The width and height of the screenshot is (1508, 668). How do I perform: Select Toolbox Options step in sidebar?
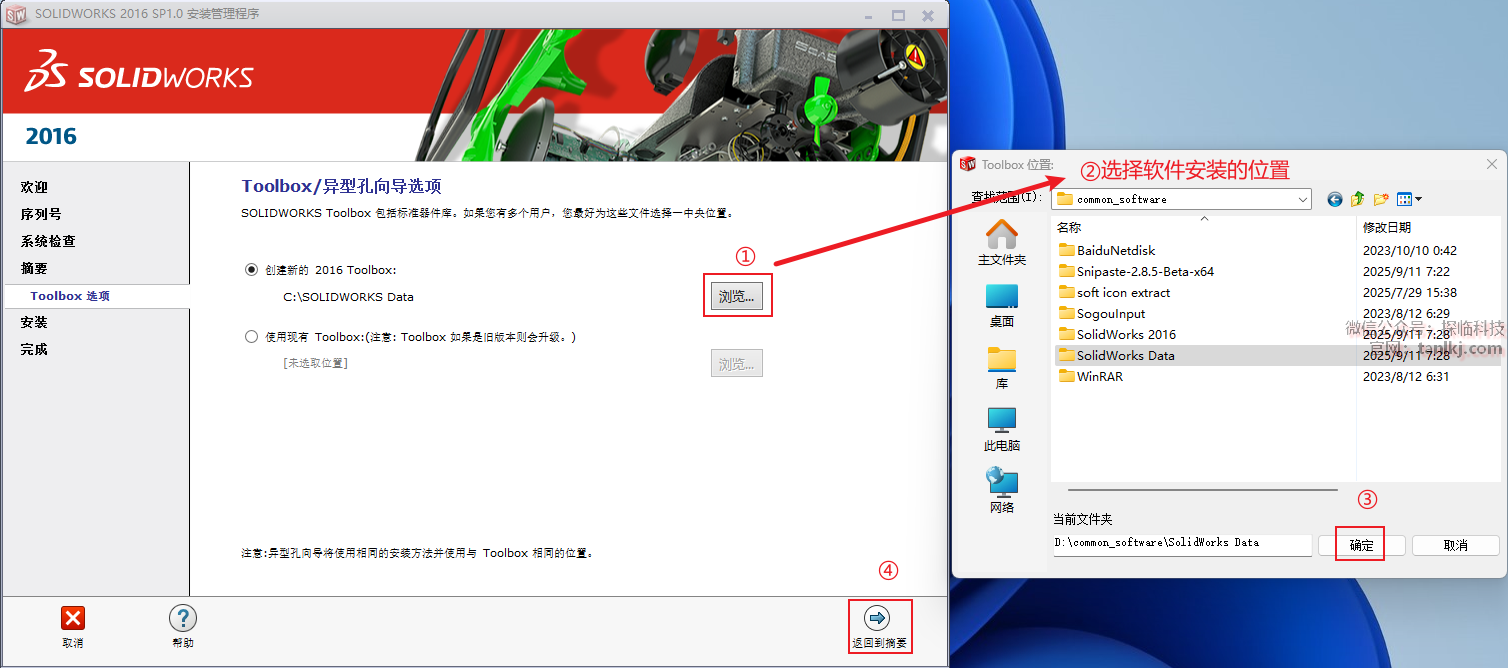(x=70, y=296)
